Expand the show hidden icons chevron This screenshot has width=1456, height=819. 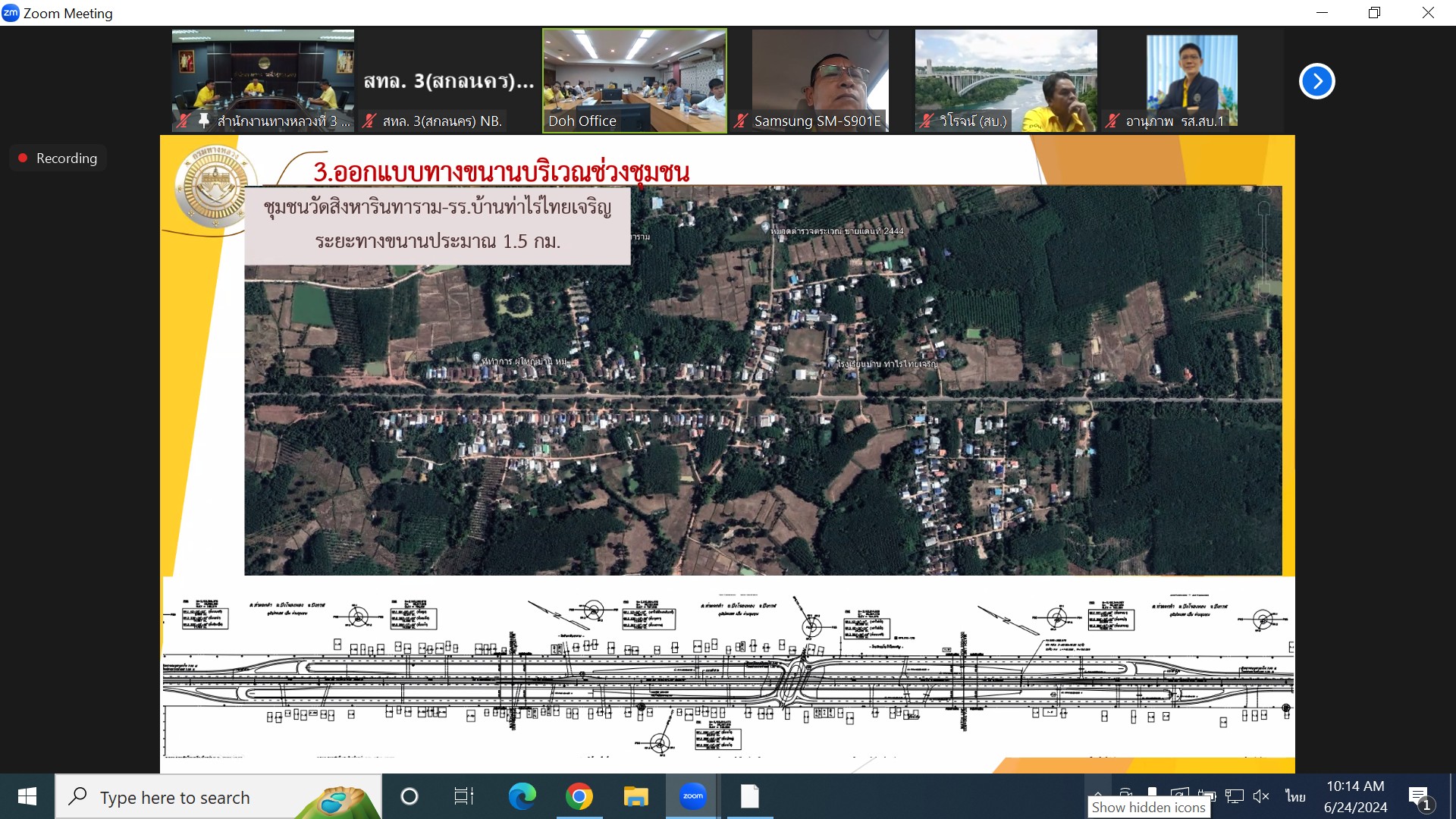click(x=1097, y=792)
